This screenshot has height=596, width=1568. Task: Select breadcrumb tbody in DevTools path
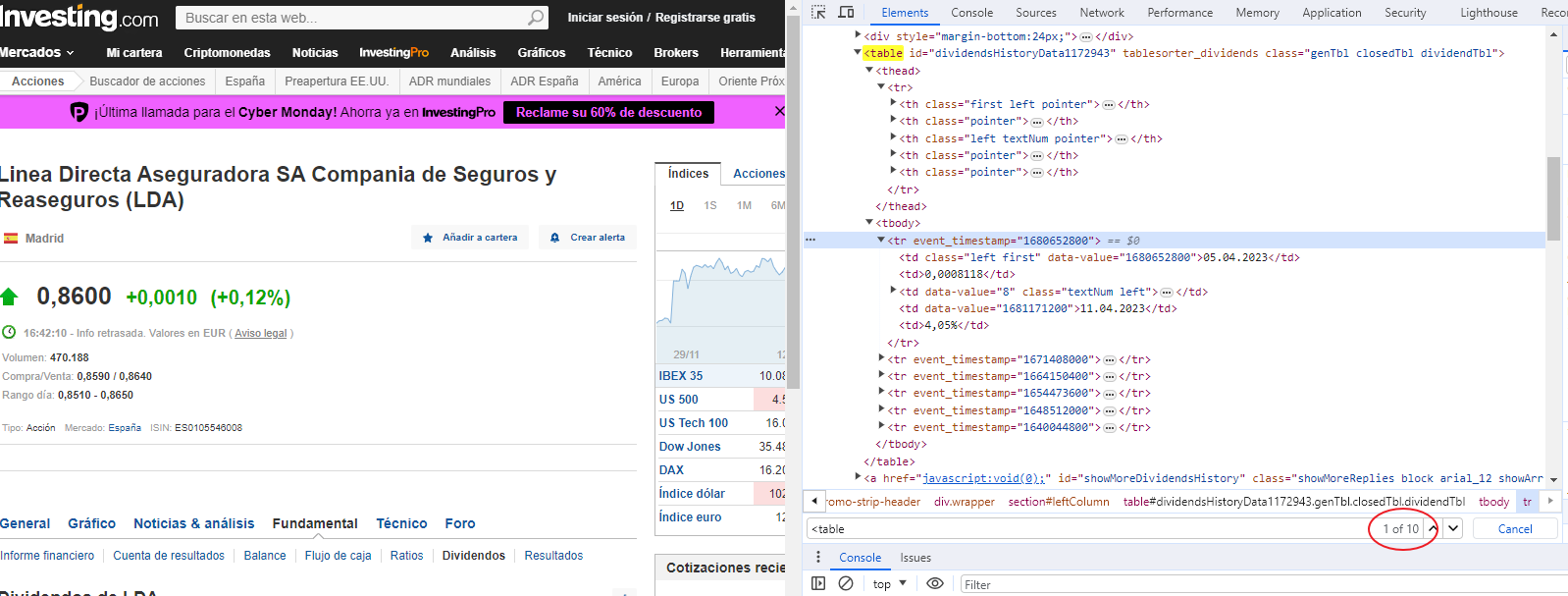1493,502
